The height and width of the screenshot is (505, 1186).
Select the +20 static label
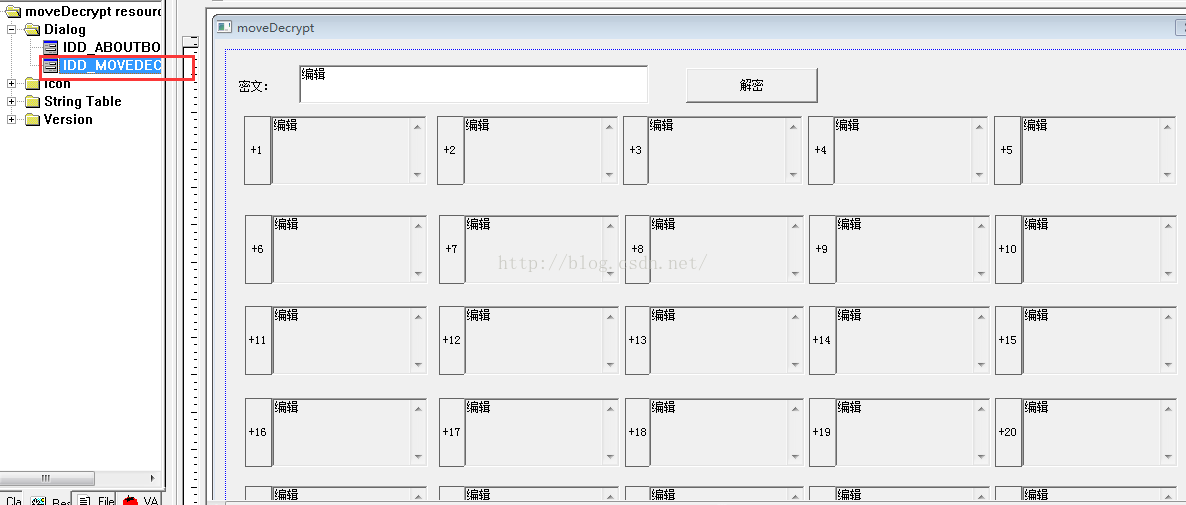tap(1007, 432)
